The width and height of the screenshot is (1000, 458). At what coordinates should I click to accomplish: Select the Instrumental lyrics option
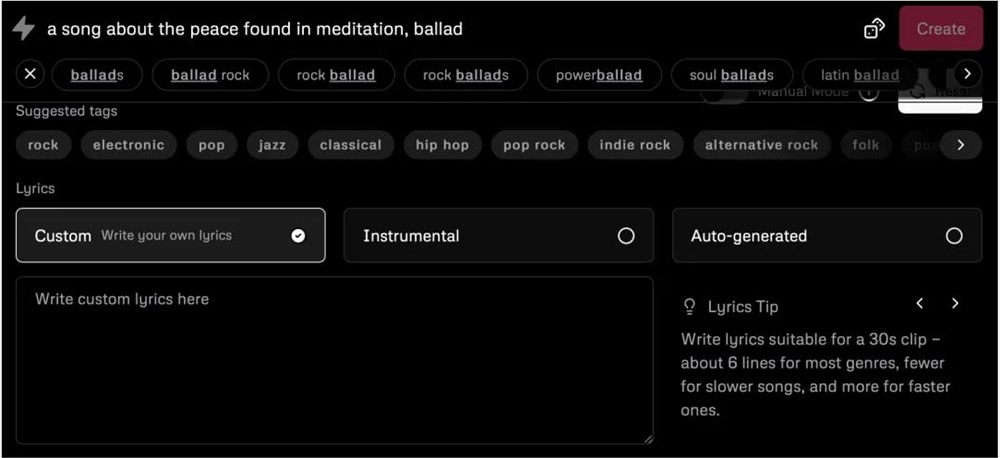pyautogui.click(x=498, y=236)
